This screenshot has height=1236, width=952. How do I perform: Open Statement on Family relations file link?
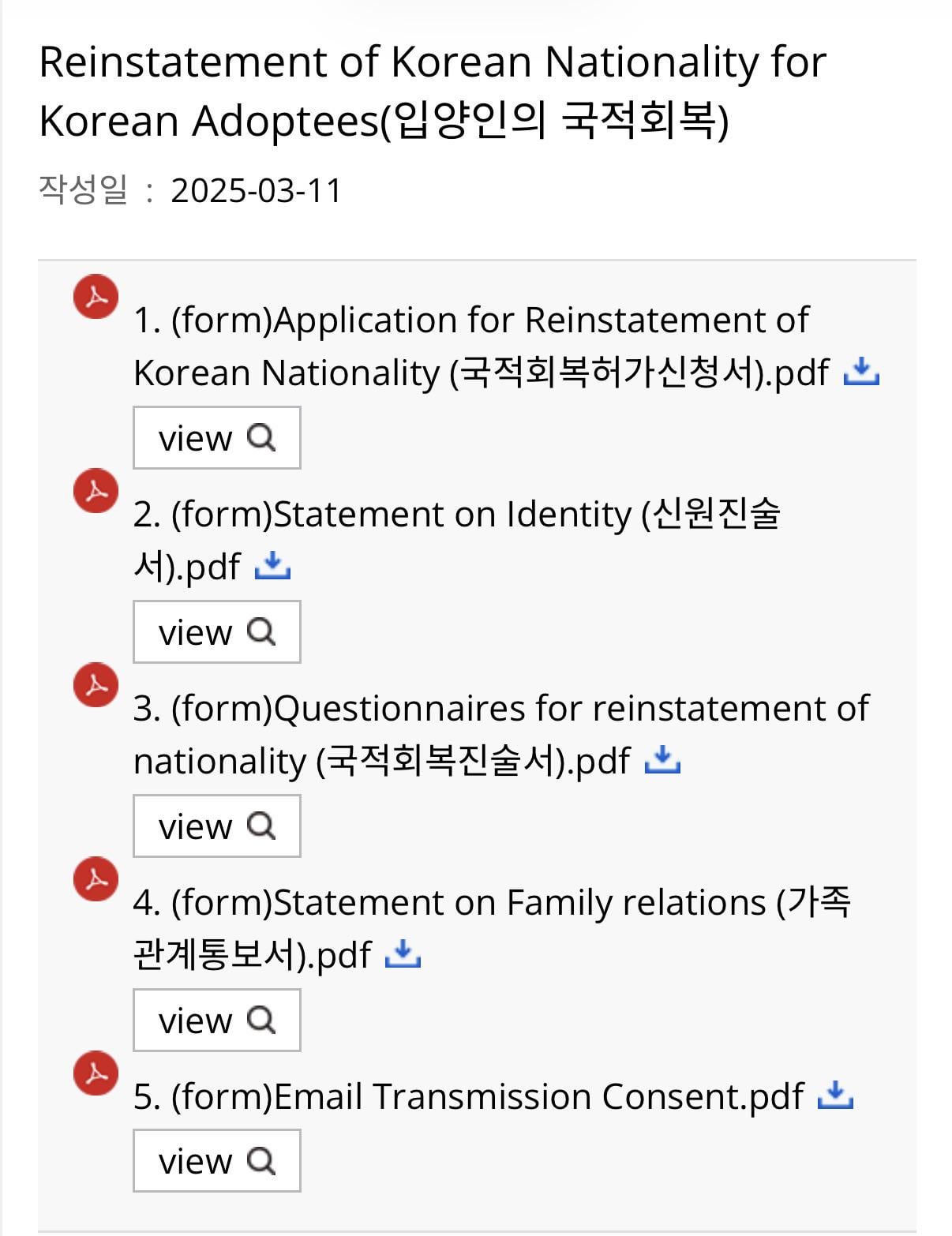[x=491, y=903]
